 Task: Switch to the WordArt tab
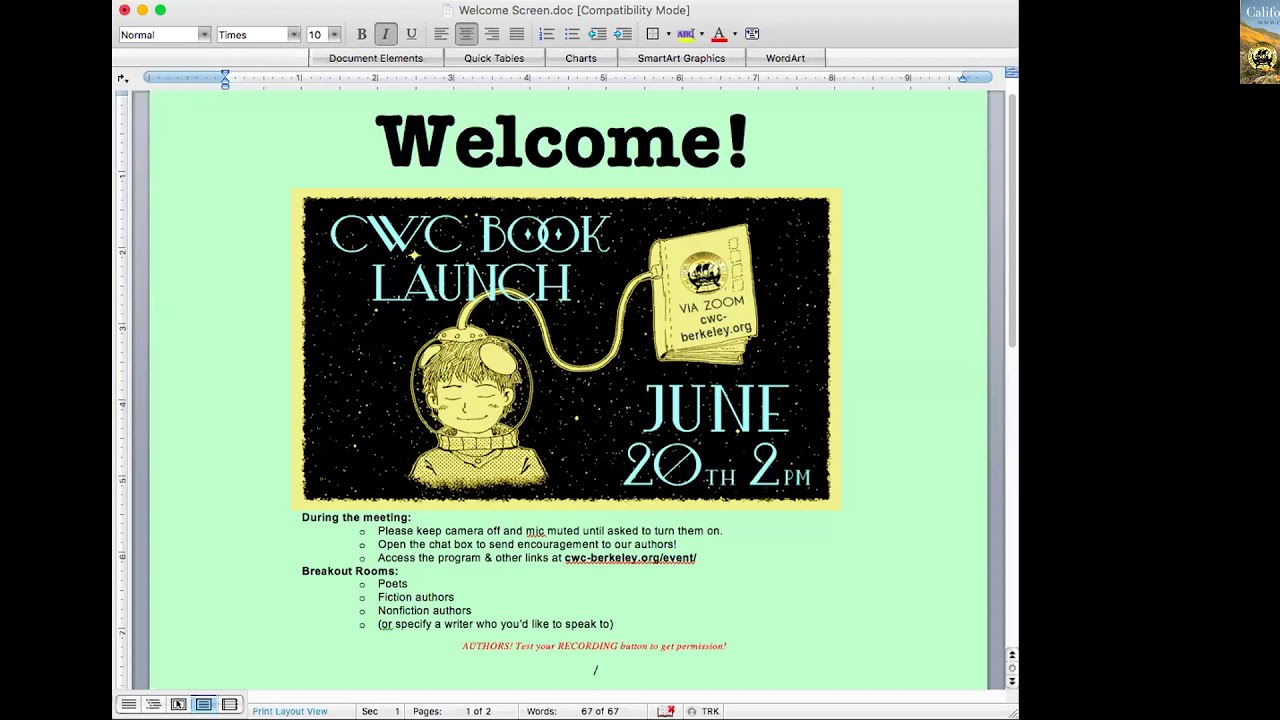[x=785, y=58]
